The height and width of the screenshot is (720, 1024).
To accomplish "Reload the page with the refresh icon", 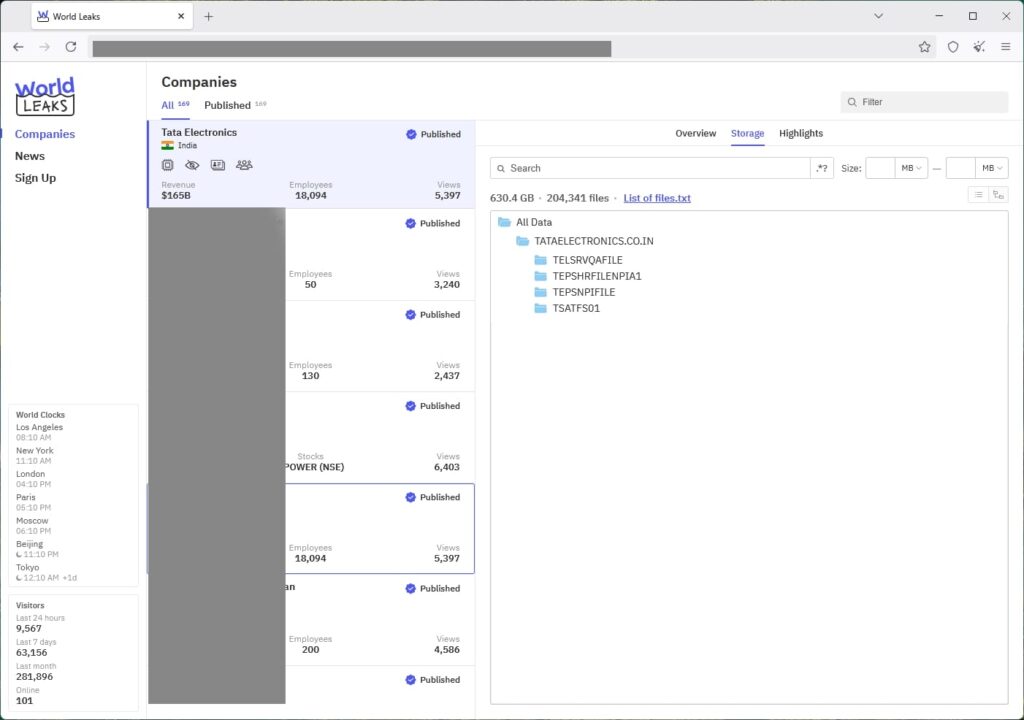I will click(x=71, y=47).
